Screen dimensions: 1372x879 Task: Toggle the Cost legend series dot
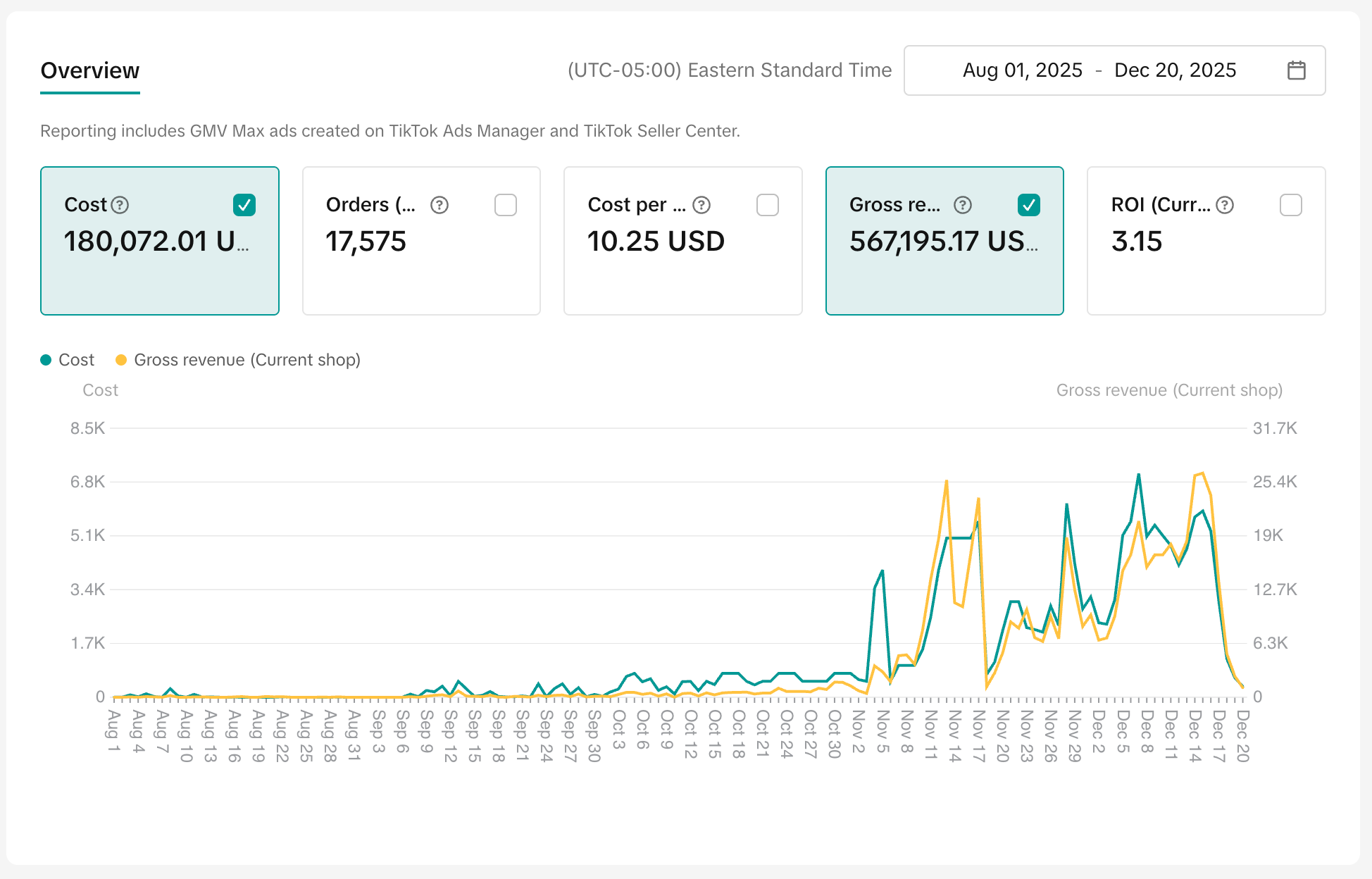(46, 360)
